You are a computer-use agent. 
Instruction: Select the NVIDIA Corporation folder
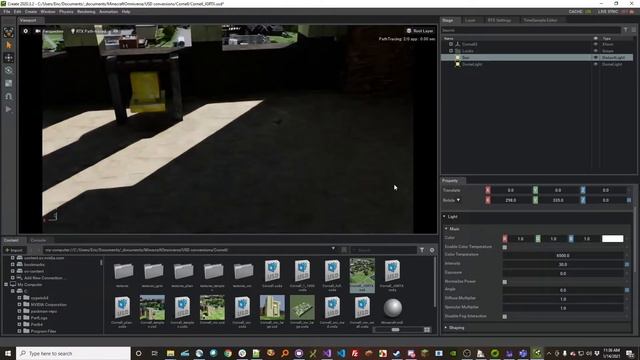pyautogui.click(x=48, y=305)
